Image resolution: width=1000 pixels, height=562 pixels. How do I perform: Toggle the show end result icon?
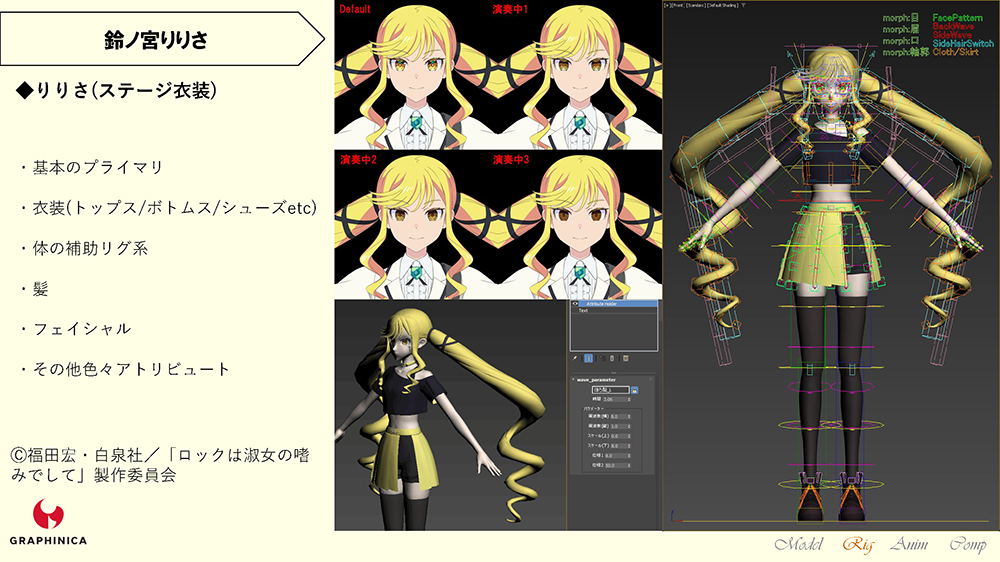[x=588, y=357]
